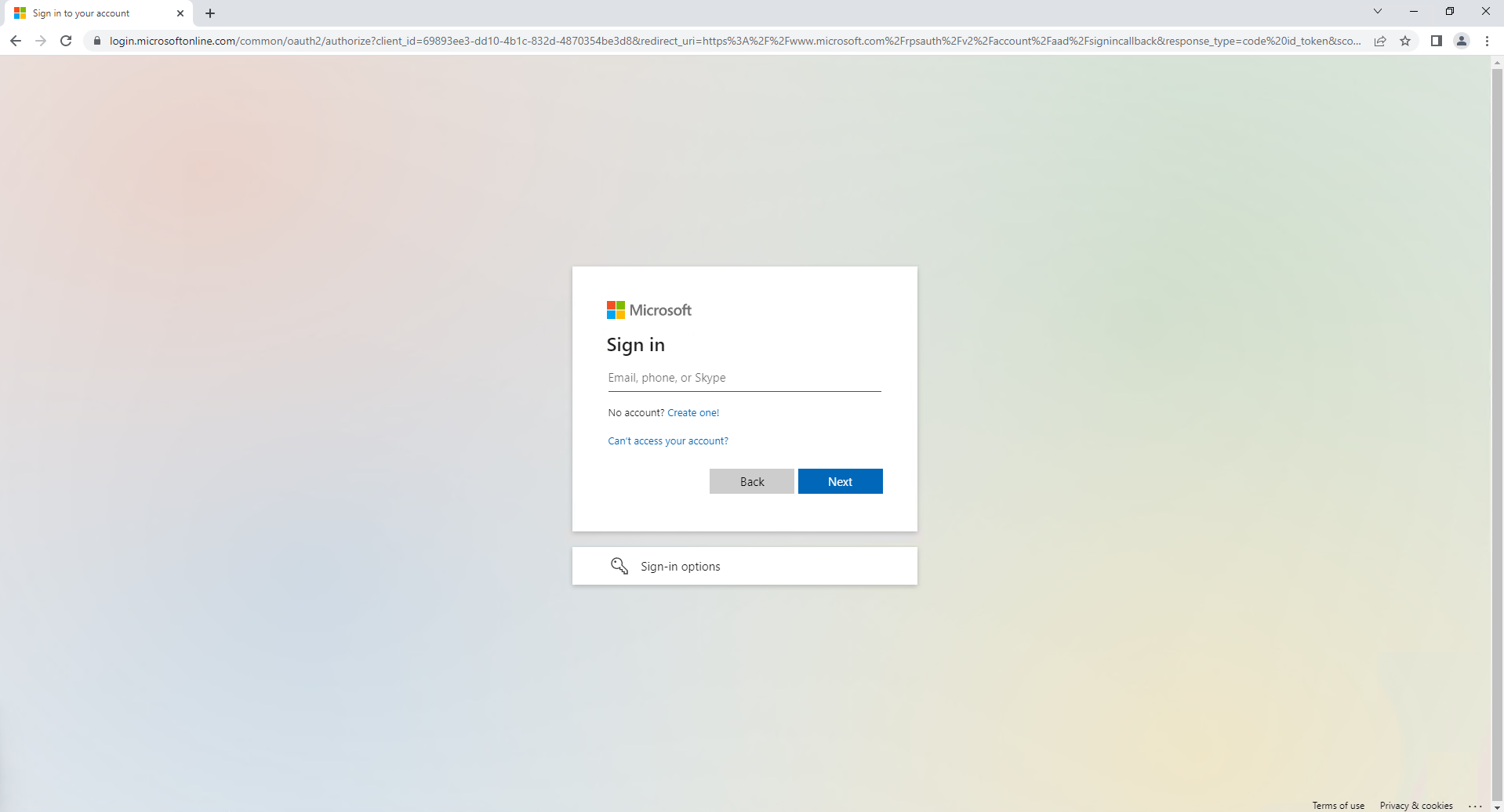This screenshot has height=812, width=1504.
Task: View site security lock icon
Action: (x=97, y=41)
